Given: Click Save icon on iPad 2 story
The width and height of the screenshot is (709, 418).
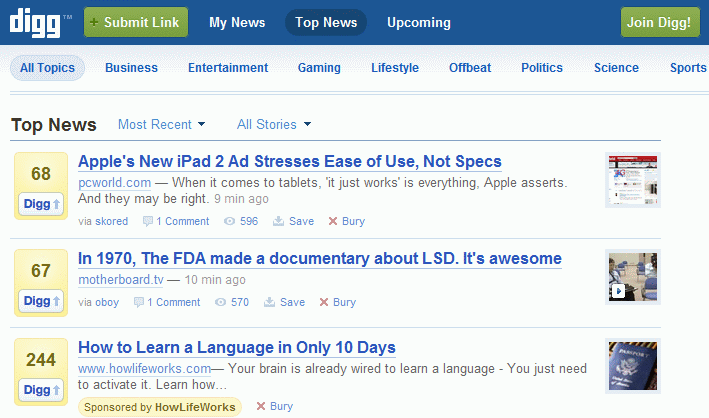Looking at the screenshot, I should tap(278, 221).
